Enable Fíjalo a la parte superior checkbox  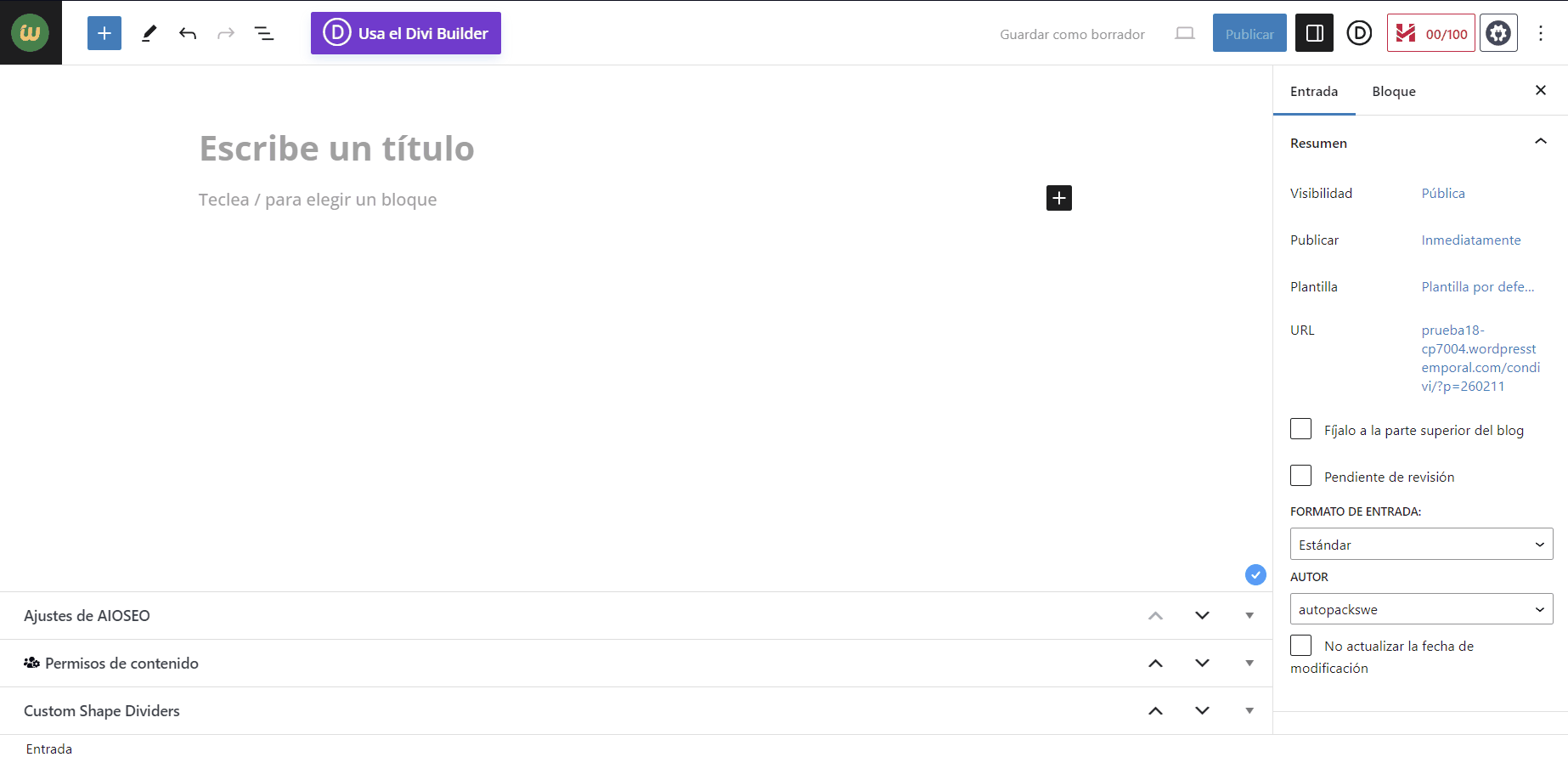coord(1300,429)
